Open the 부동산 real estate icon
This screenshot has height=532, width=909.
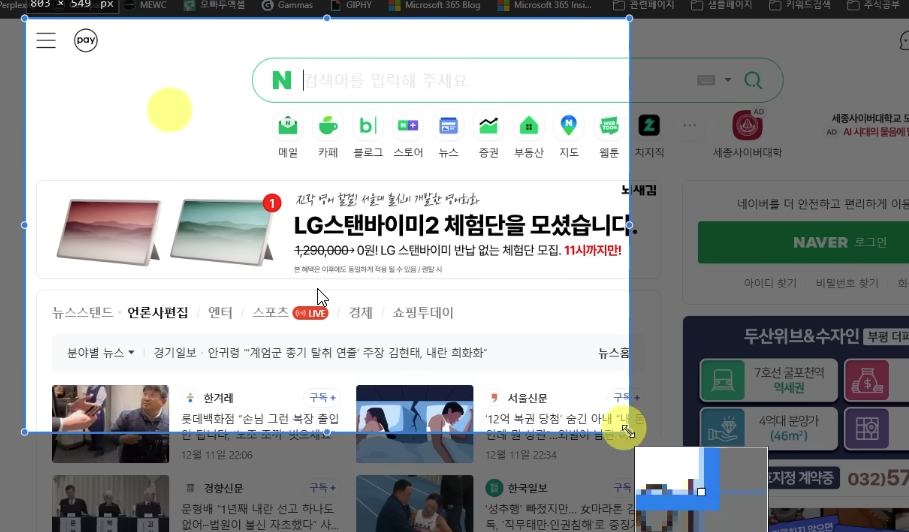pyautogui.click(x=529, y=126)
